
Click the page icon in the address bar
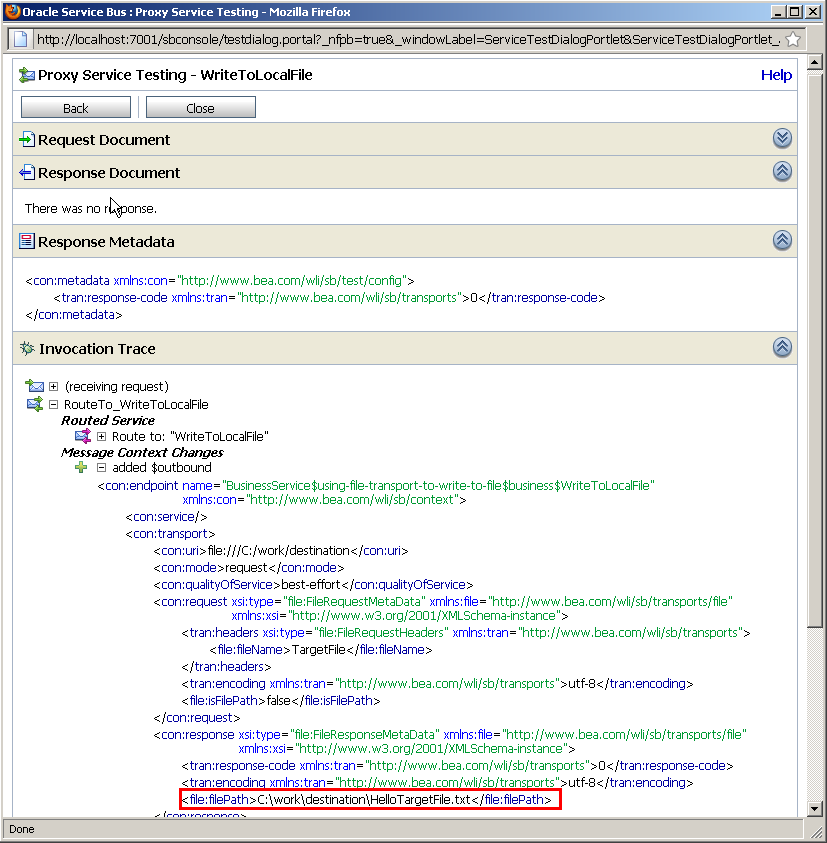(x=20, y=39)
